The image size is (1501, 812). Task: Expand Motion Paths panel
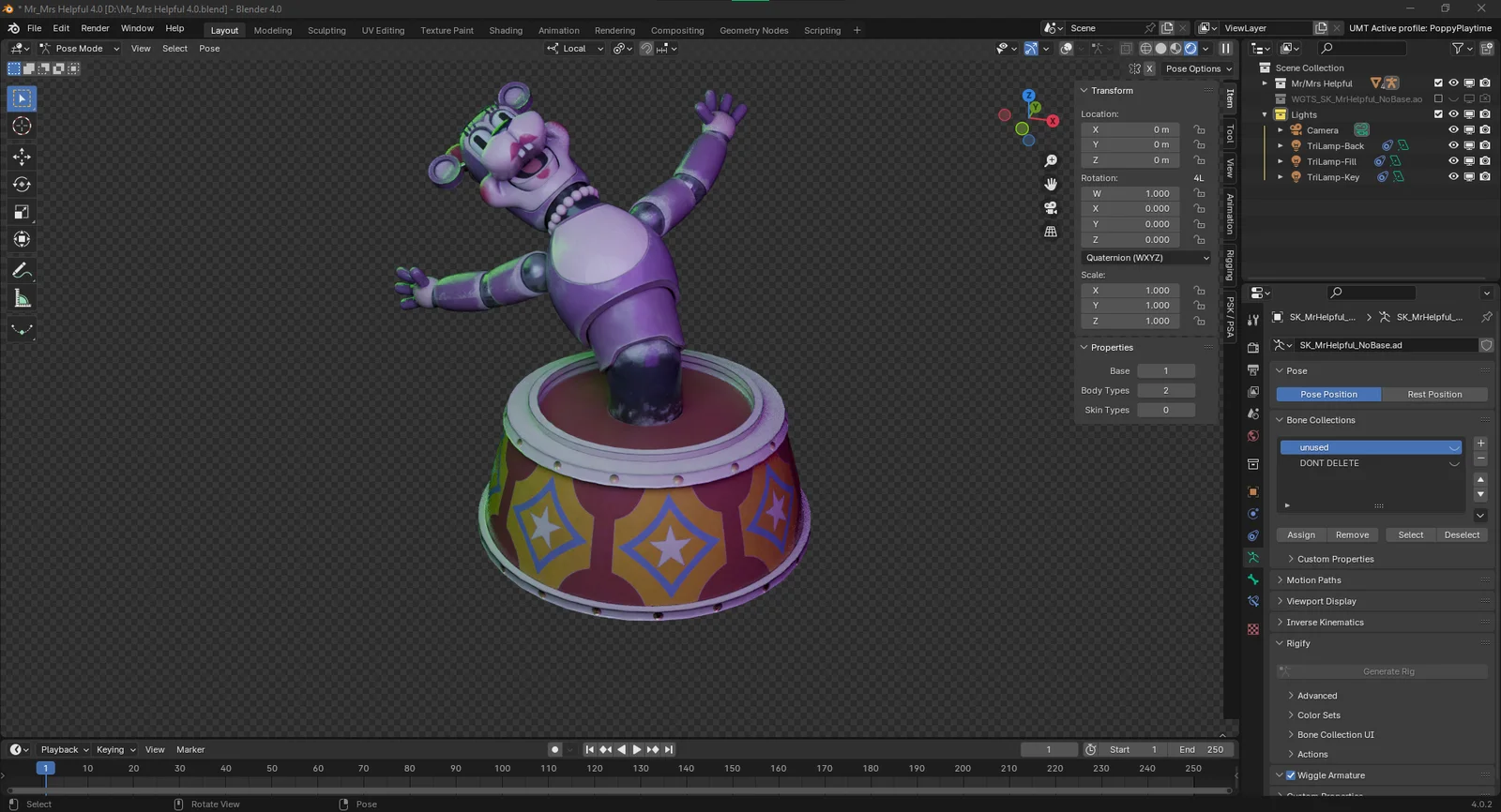point(1313,580)
